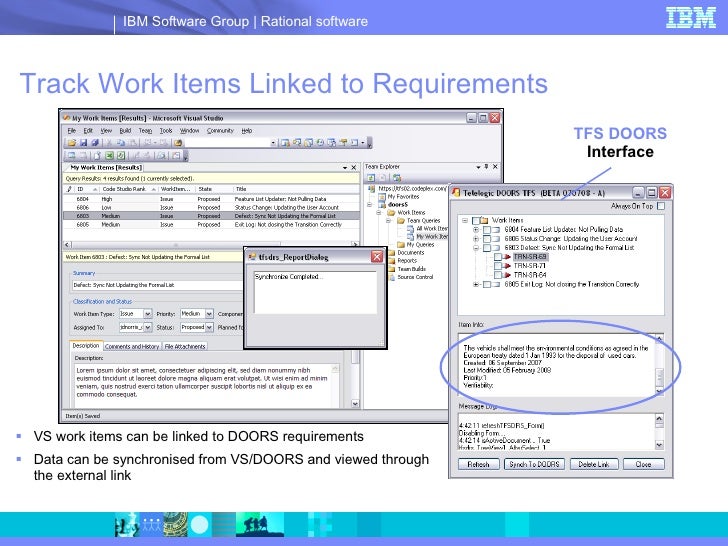Open the Assigned To dropdown
Image resolution: width=728 pixels, height=546 pixels.
coord(148,328)
